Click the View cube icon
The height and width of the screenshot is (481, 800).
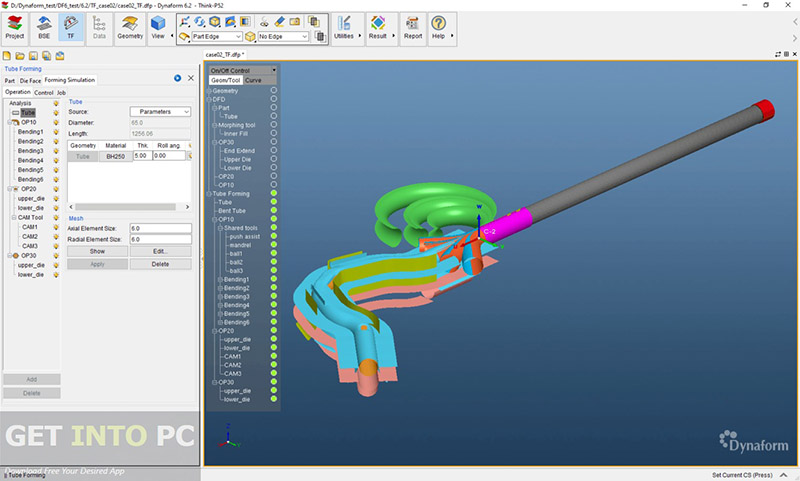click(159, 25)
